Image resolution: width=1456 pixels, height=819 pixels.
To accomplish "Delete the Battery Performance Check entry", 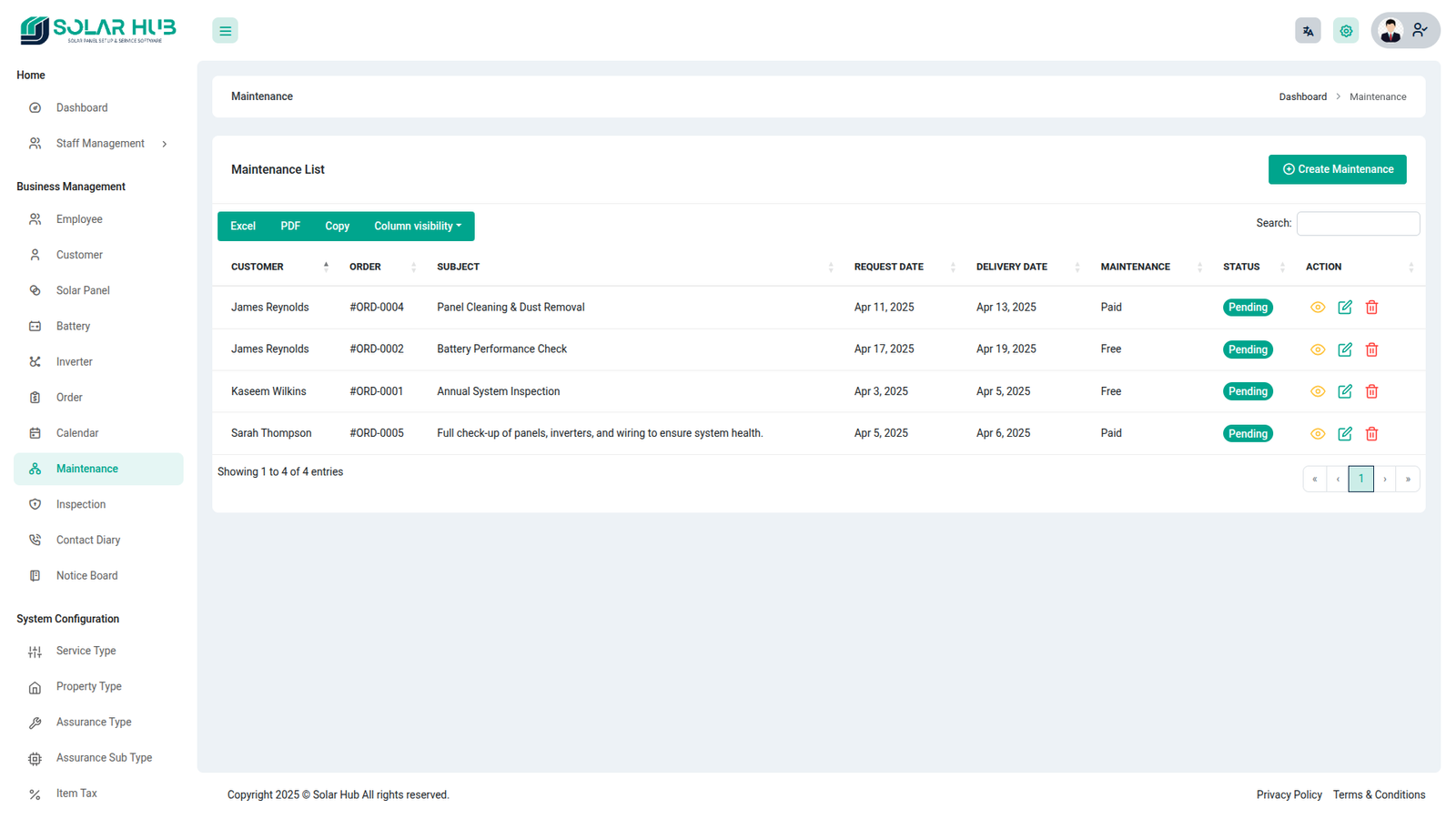I will coord(1371,349).
